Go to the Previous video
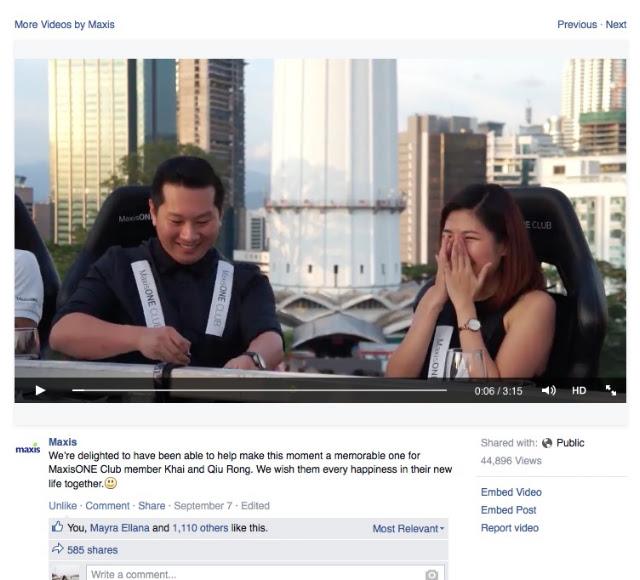The image size is (640, 580). pos(577,24)
